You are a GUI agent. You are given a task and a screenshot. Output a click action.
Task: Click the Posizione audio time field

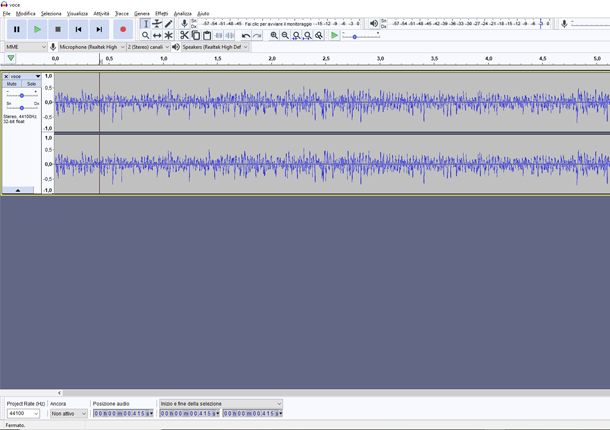click(x=123, y=414)
